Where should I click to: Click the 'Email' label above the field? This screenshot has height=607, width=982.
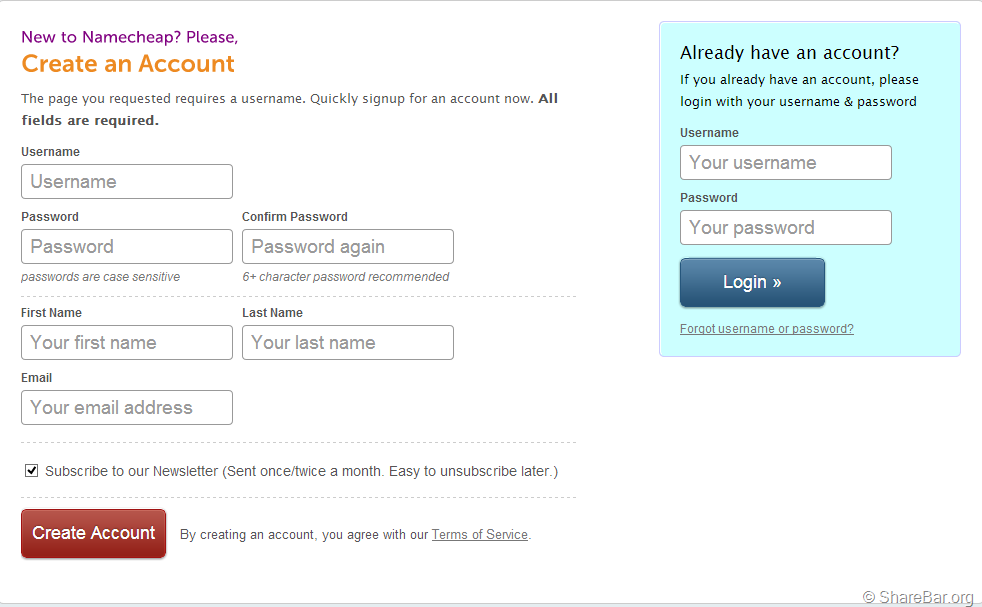(x=36, y=378)
